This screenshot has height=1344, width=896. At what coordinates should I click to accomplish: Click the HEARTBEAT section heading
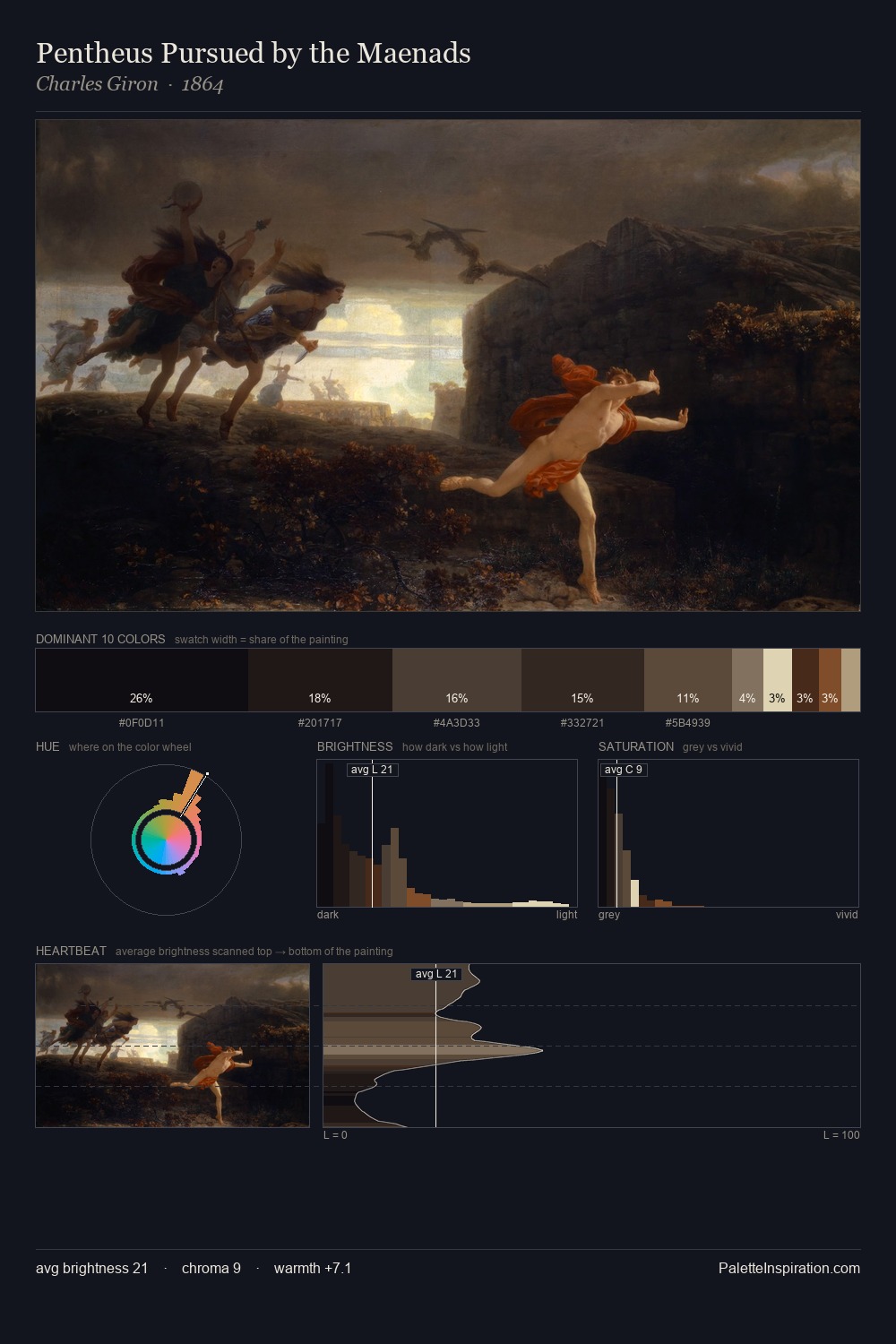[71, 951]
